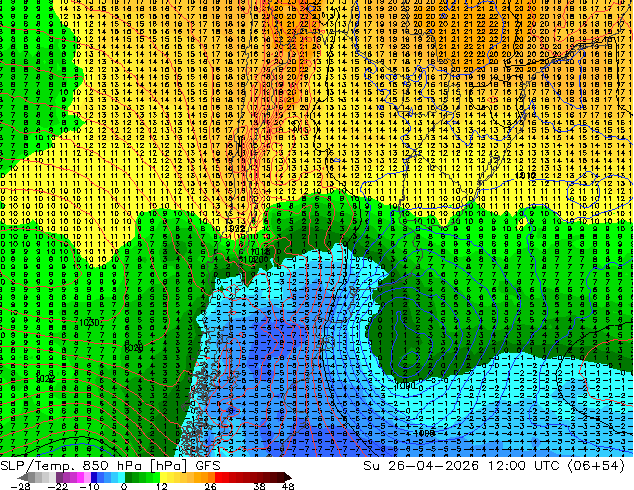Click the legend value '-10'
Screen dimensions: 634x490
(x=90, y=486)
